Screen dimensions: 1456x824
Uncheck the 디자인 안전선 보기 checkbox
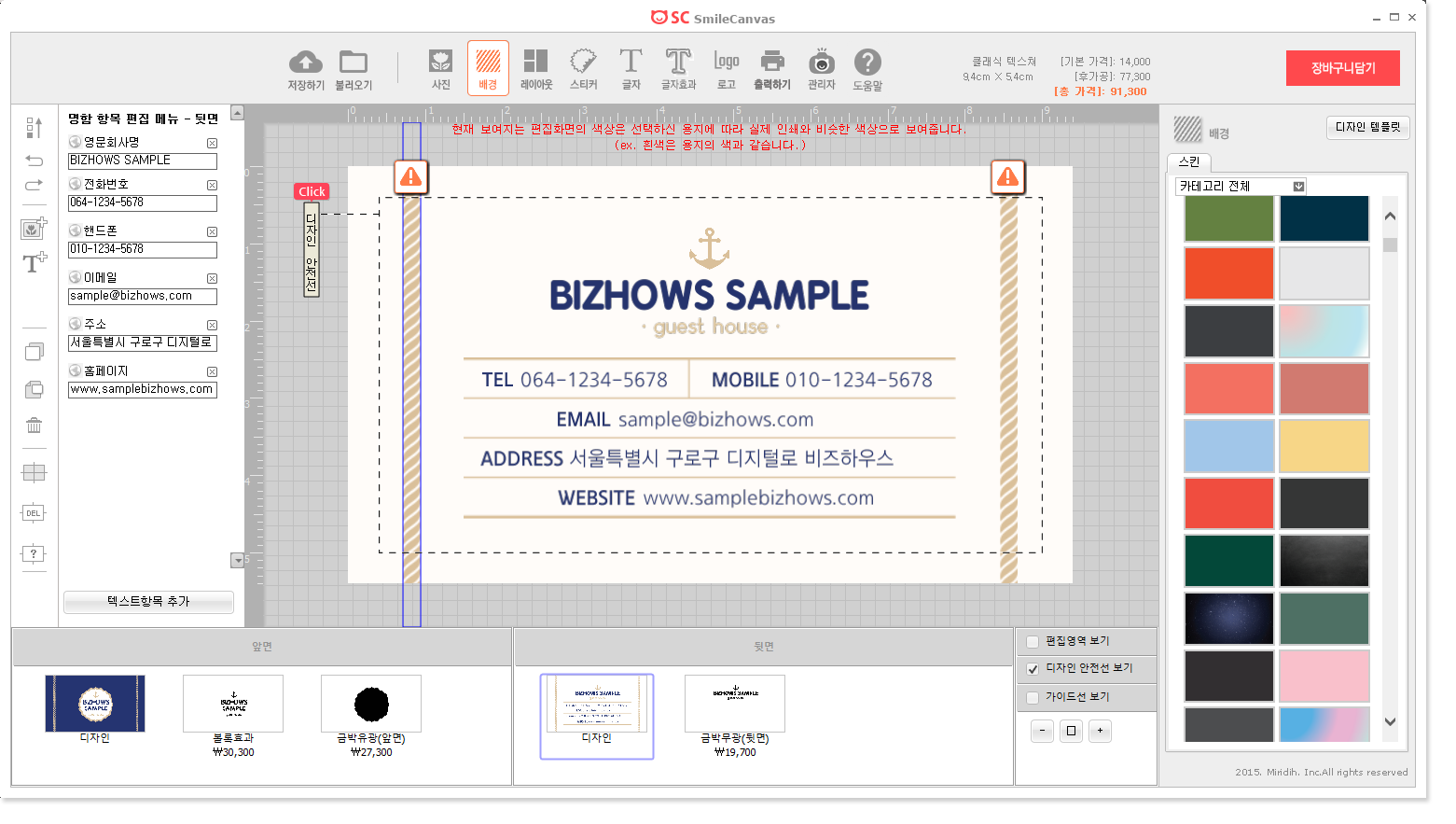click(1033, 668)
